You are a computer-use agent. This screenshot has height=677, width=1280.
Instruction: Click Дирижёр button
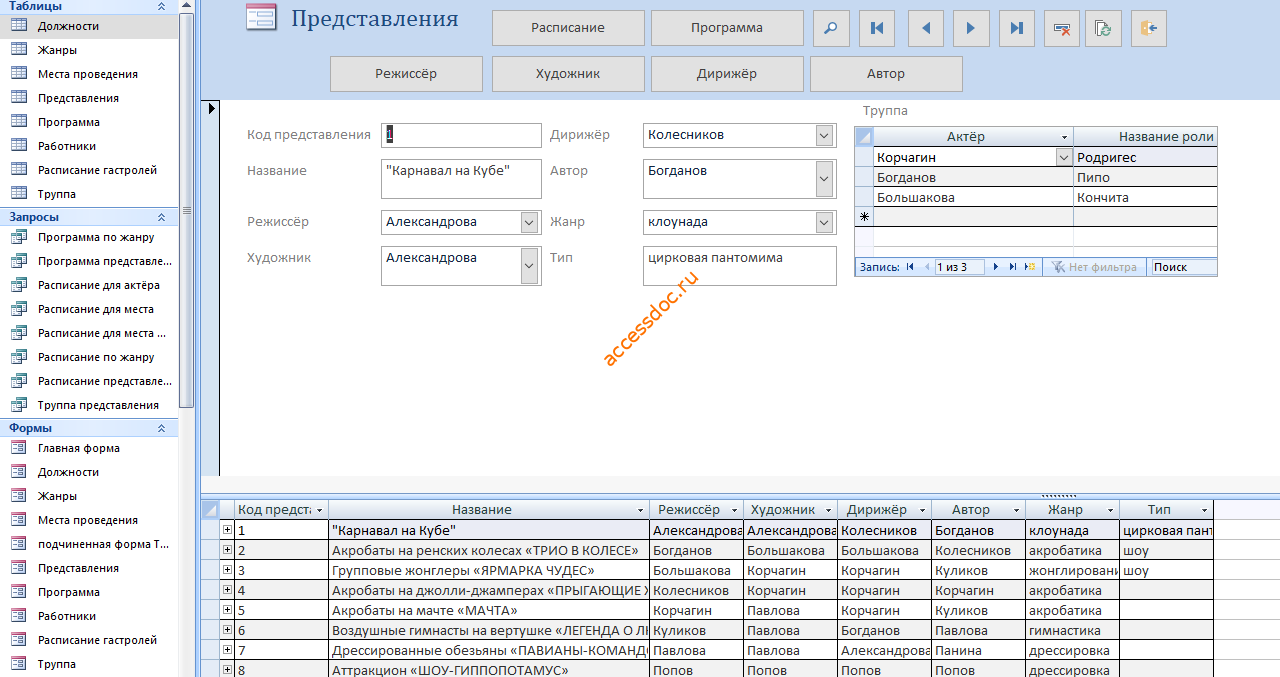pos(727,74)
